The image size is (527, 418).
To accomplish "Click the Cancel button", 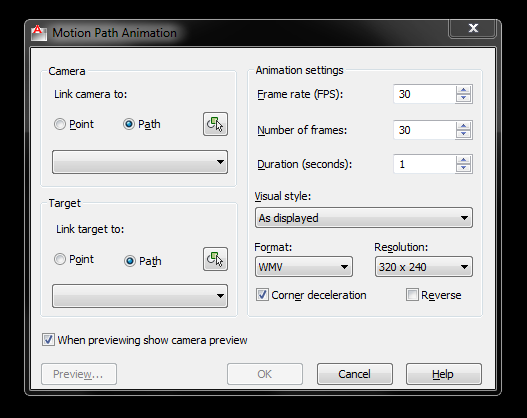I will click(x=355, y=374).
